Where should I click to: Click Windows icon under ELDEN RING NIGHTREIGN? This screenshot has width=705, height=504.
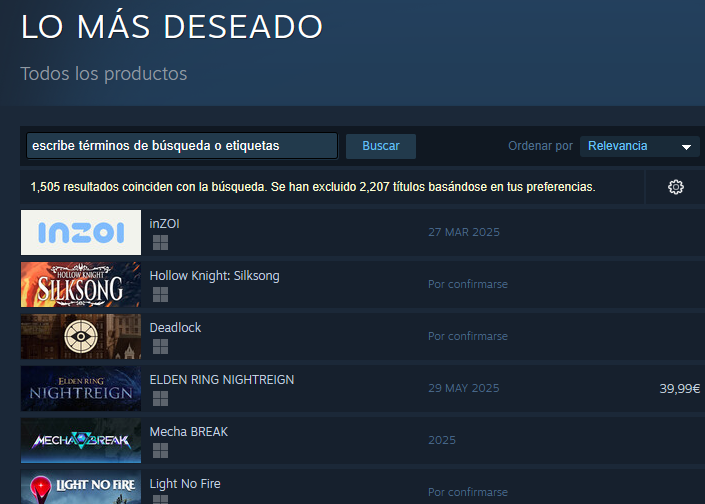tap(161, 399)
